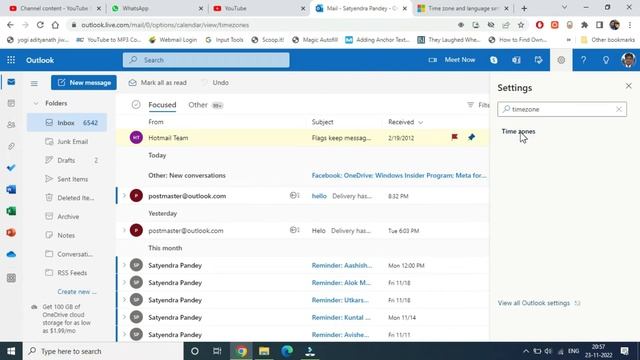Open People in the left rail
The height and width of the screenshot is (360, 640).
tap(11, 125)
